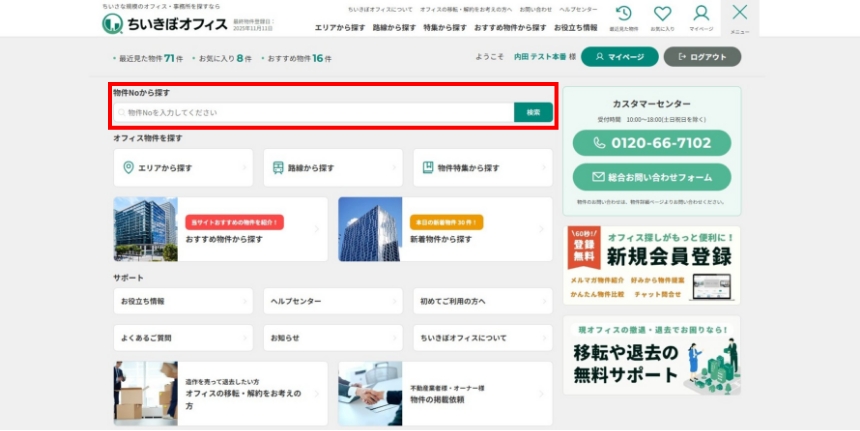Click the train icon for 路線から探す

coord(277,168)
